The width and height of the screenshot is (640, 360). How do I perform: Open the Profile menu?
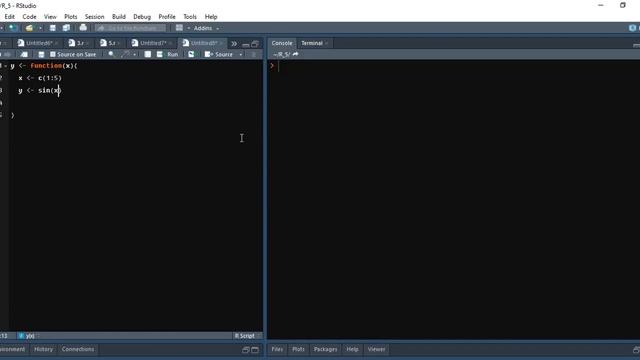(x=167, y=17)
